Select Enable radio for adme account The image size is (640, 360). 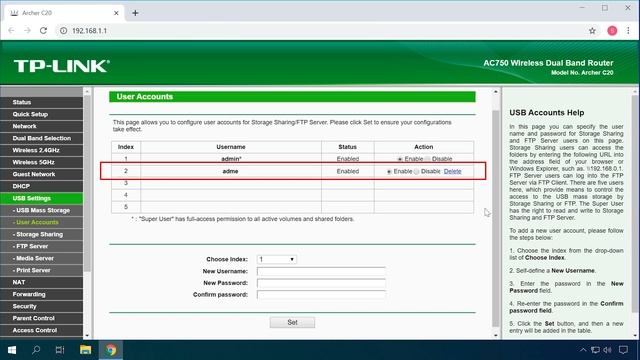pos(389,171)
